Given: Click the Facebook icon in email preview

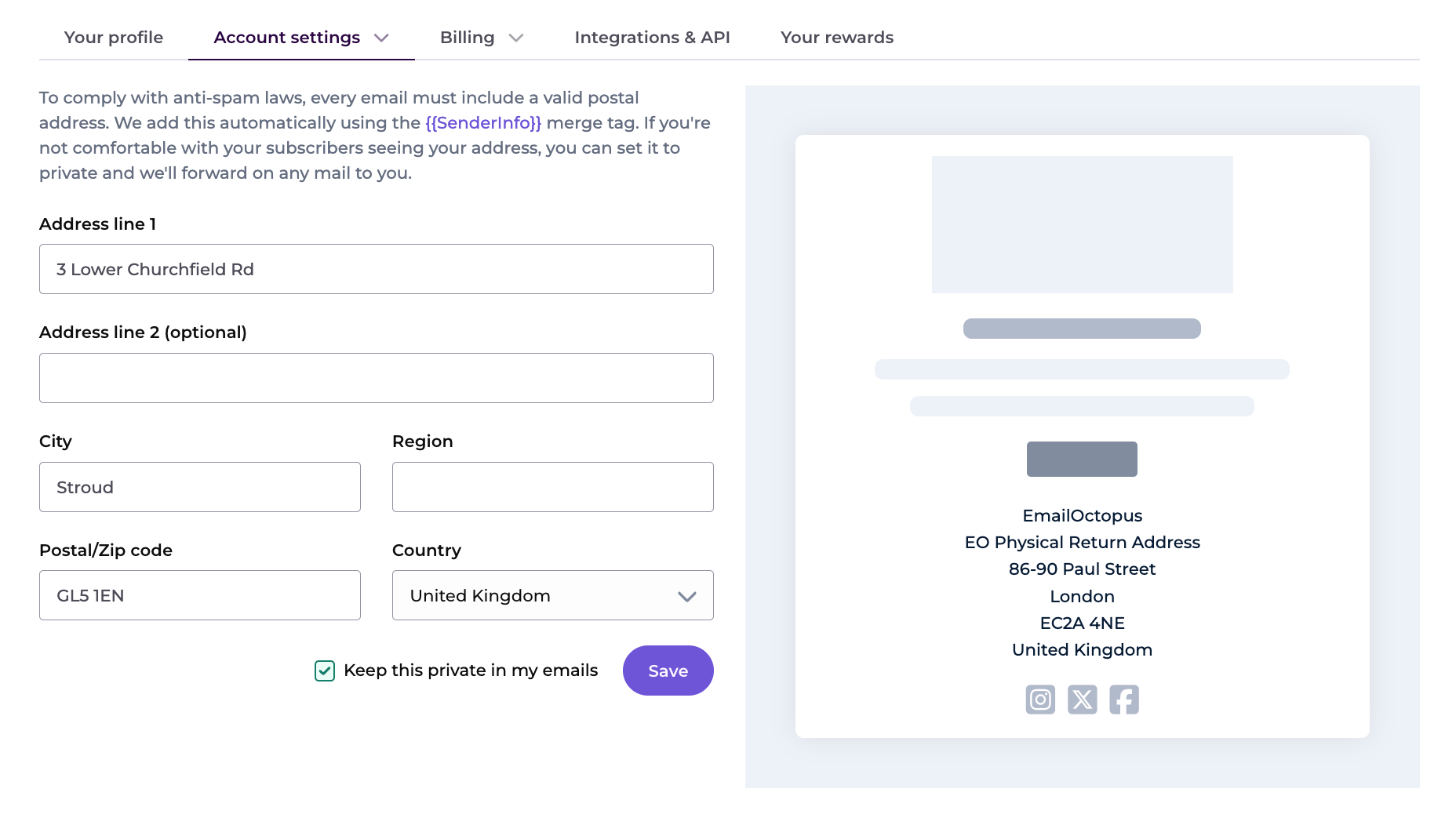Looking at the screenshot, I should pos(1123,700).
